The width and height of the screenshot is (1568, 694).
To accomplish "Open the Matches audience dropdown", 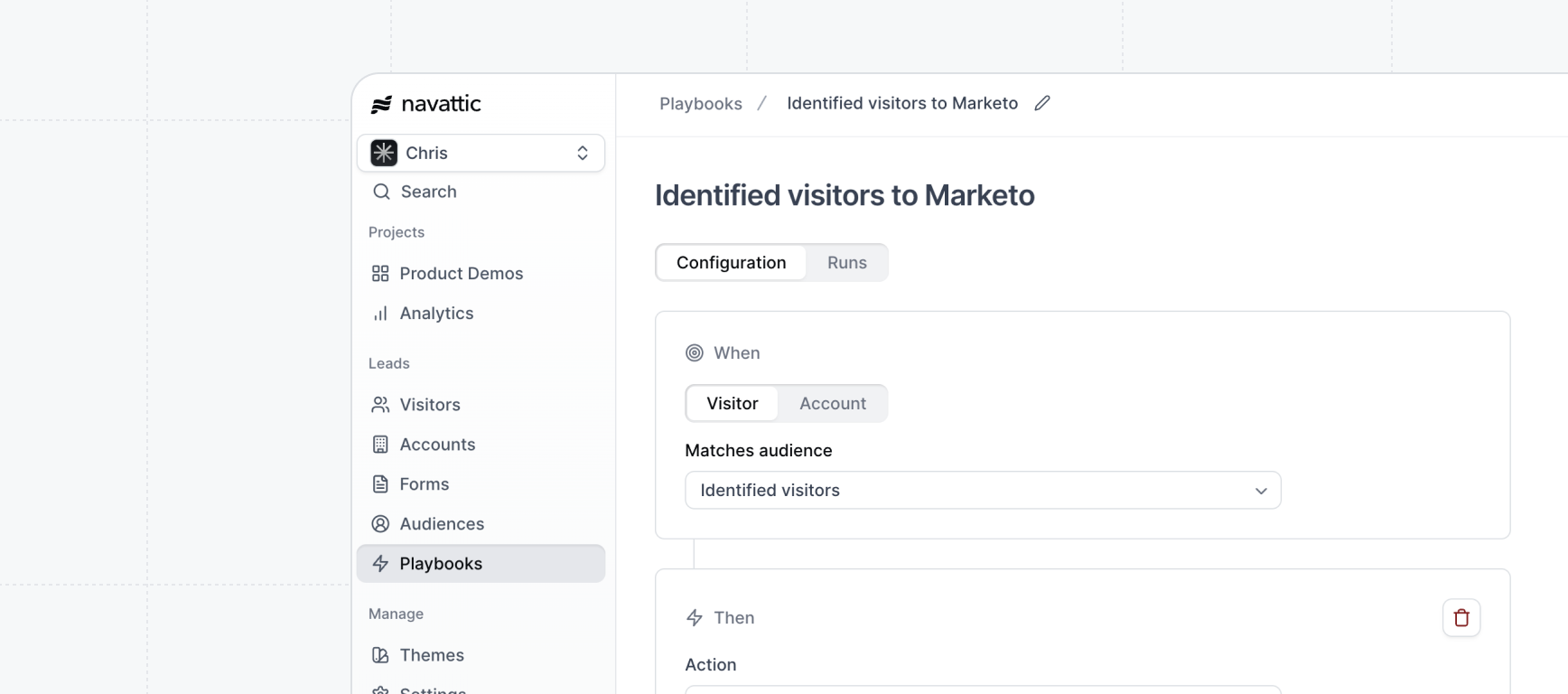I will click(983, 490).
